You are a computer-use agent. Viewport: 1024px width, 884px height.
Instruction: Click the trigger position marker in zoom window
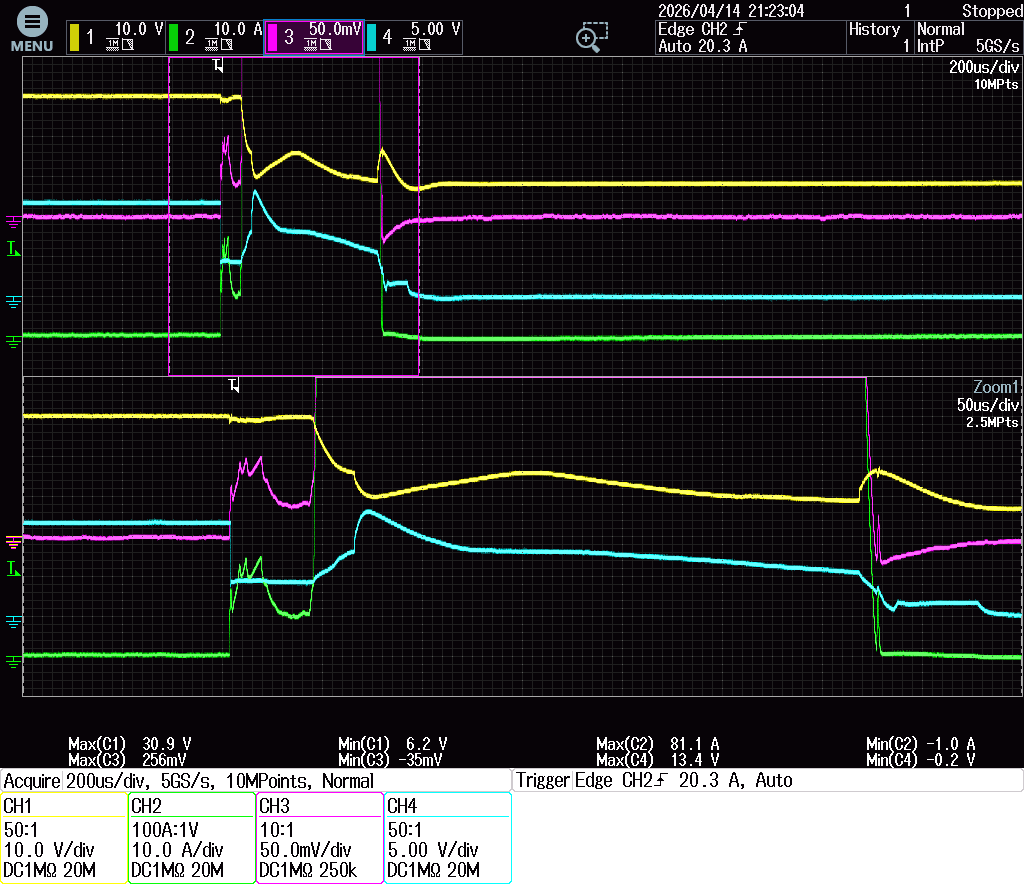(234, 385)
